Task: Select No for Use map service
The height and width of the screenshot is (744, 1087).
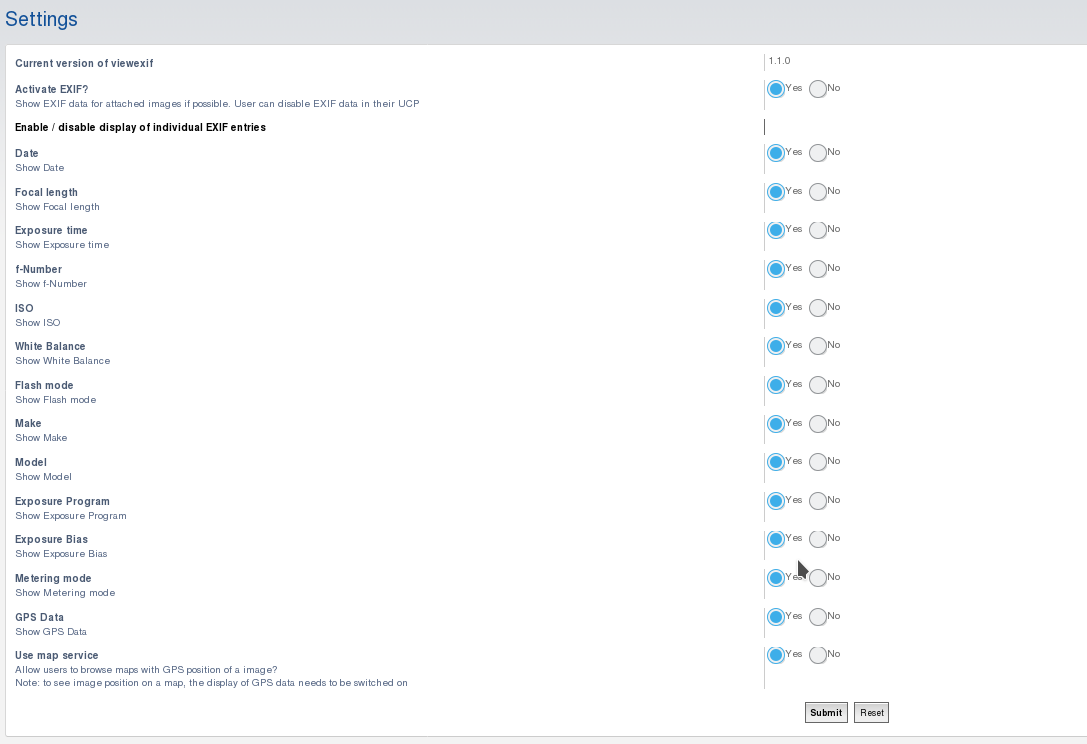Action: [x=818, y=655]
